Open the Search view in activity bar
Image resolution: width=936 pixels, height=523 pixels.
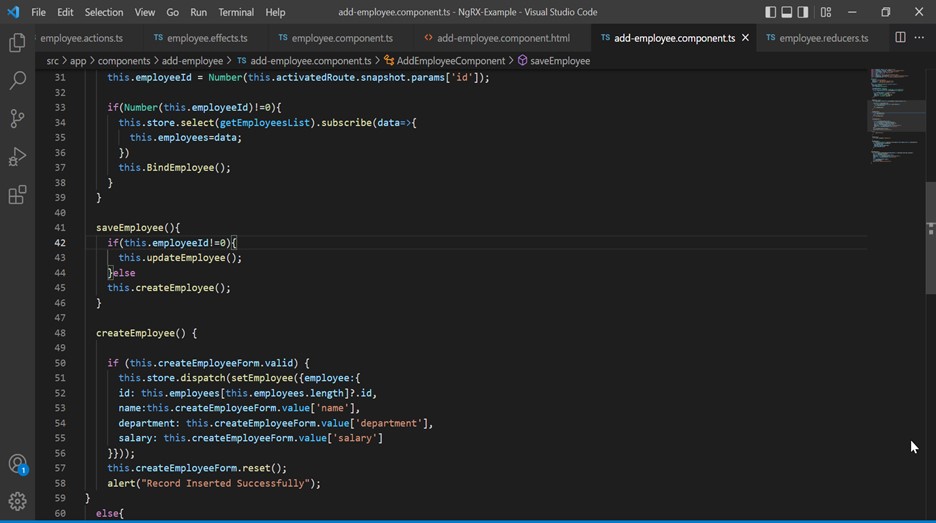tap(17, 80)
